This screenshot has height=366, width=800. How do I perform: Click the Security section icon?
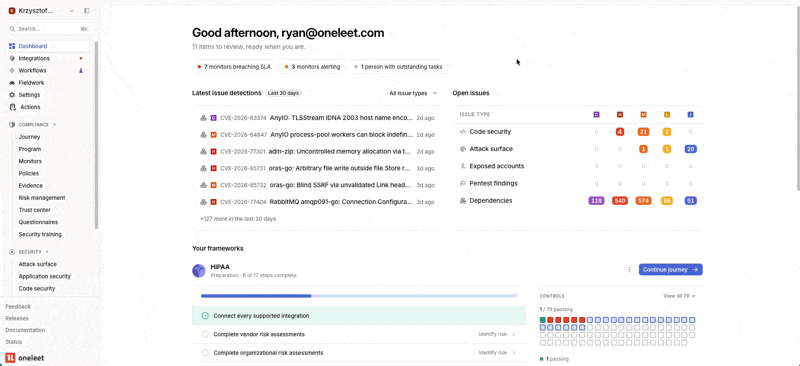(12, 252)
